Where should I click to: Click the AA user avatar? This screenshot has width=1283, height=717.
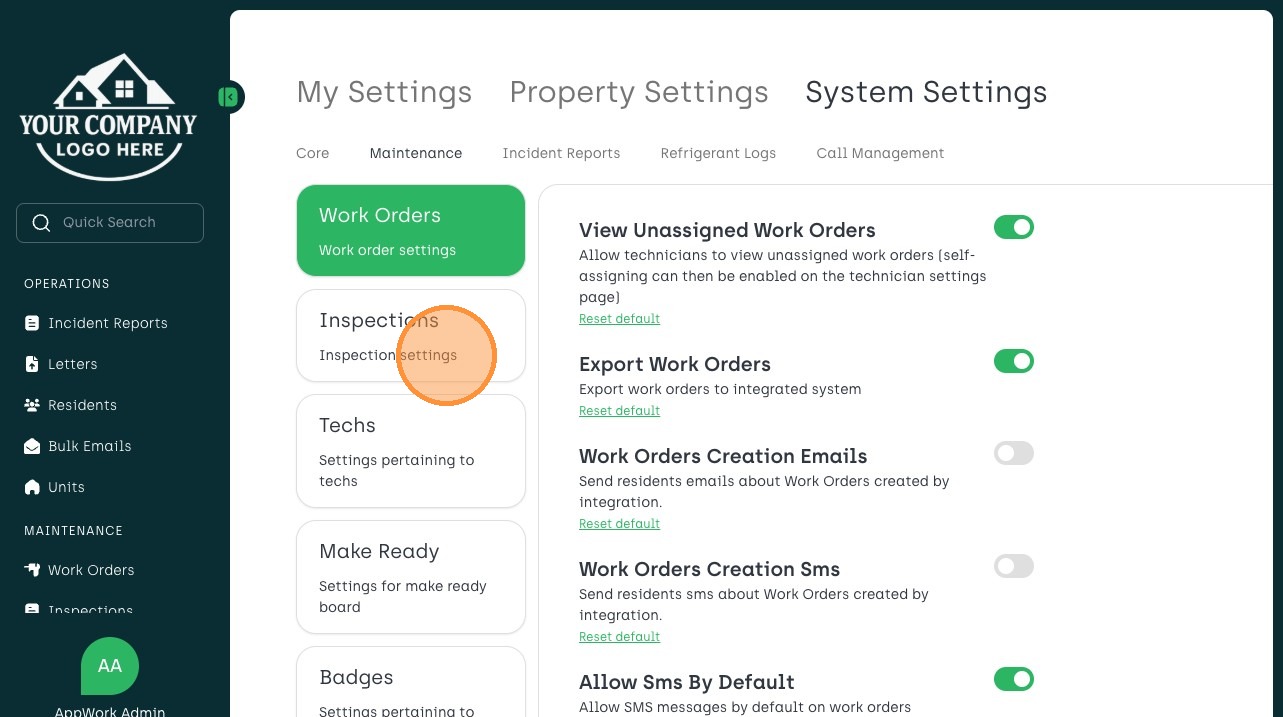click(110, 666)
